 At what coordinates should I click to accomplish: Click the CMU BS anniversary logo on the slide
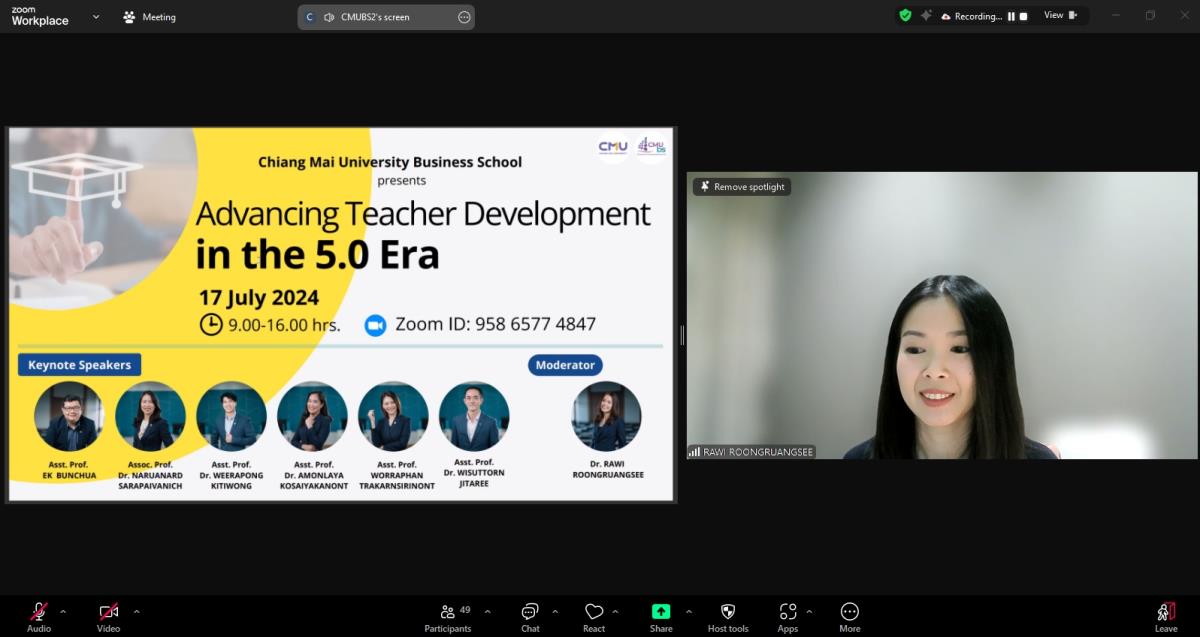pos(652,147)
